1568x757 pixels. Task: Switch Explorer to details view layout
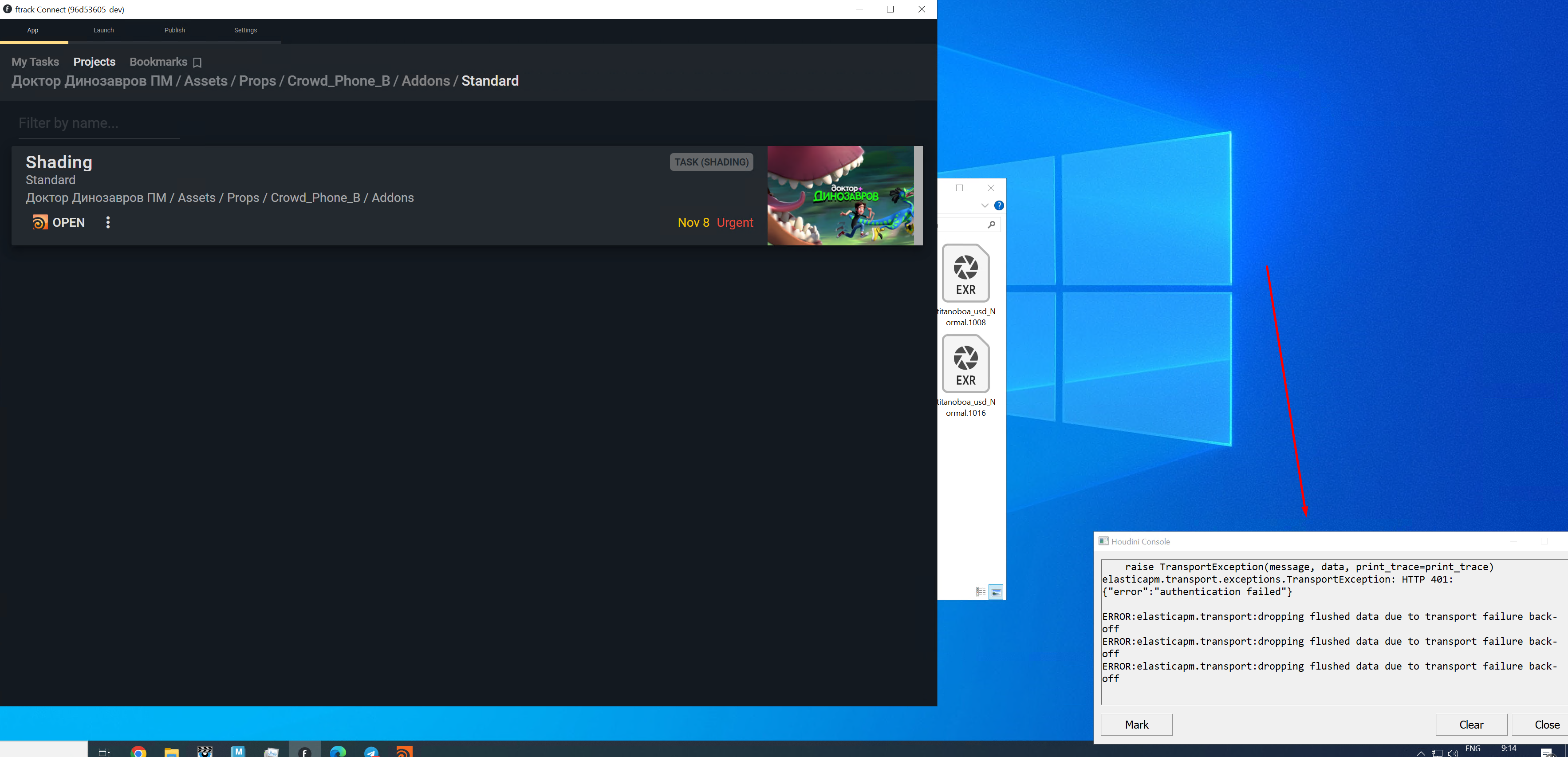(x=981, y=591)
